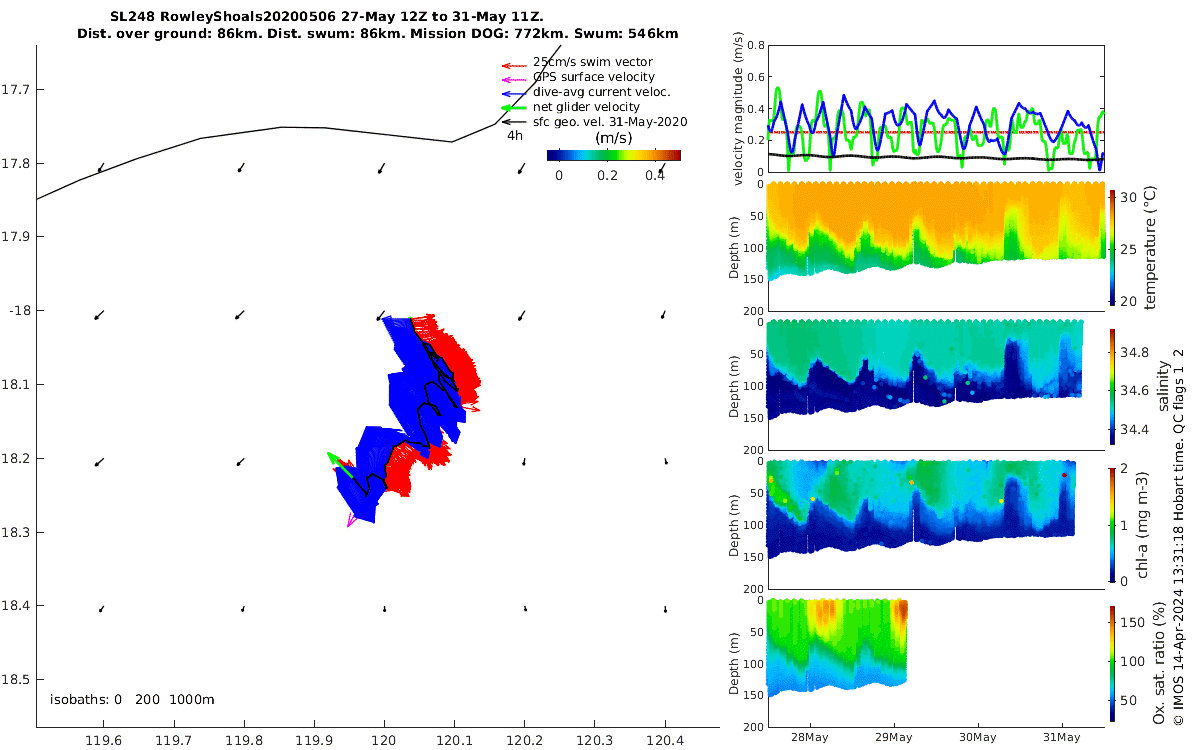
Task: Select the 'net glider velocity' legend label
Action: click(586, 107)
